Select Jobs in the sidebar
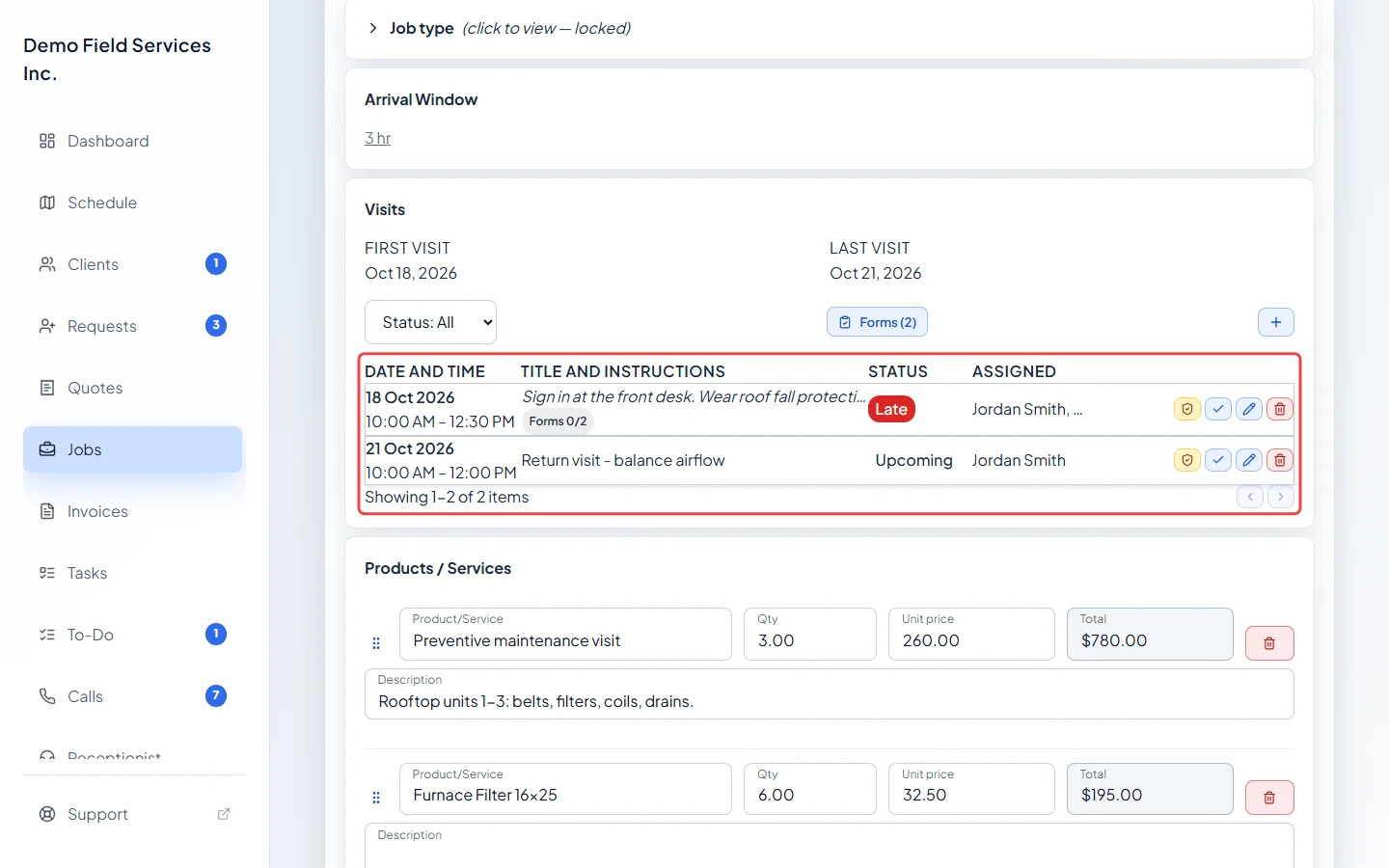 (133, 449)
